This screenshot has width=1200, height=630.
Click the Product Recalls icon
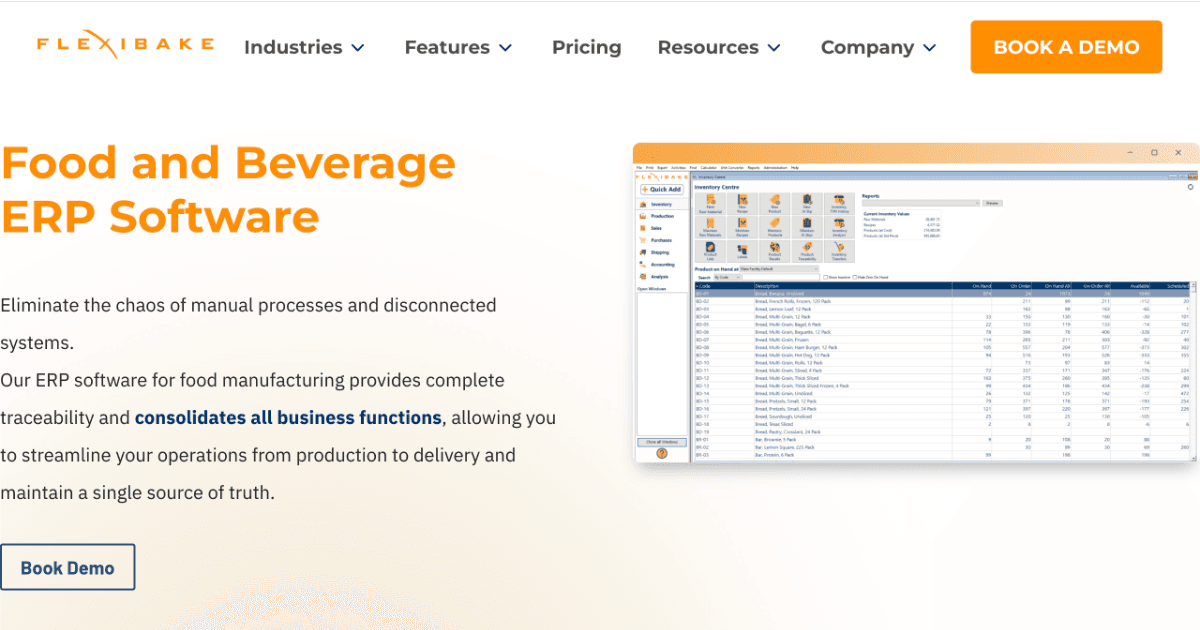tap(775, 250)
